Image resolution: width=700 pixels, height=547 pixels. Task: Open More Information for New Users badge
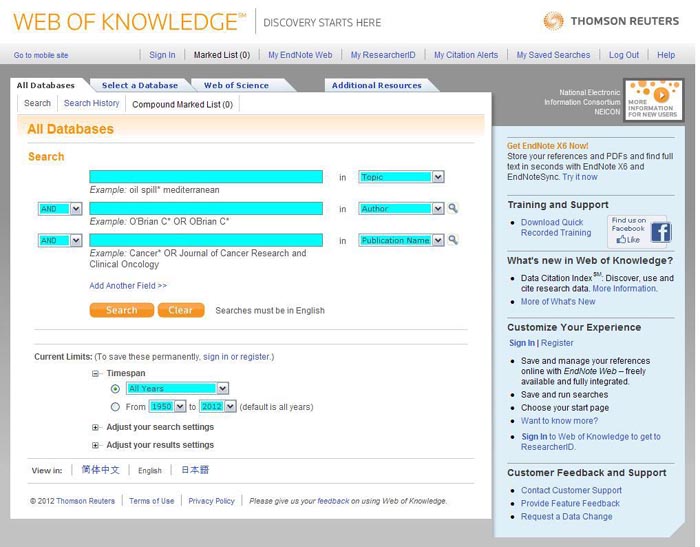[x=655, y=100]
